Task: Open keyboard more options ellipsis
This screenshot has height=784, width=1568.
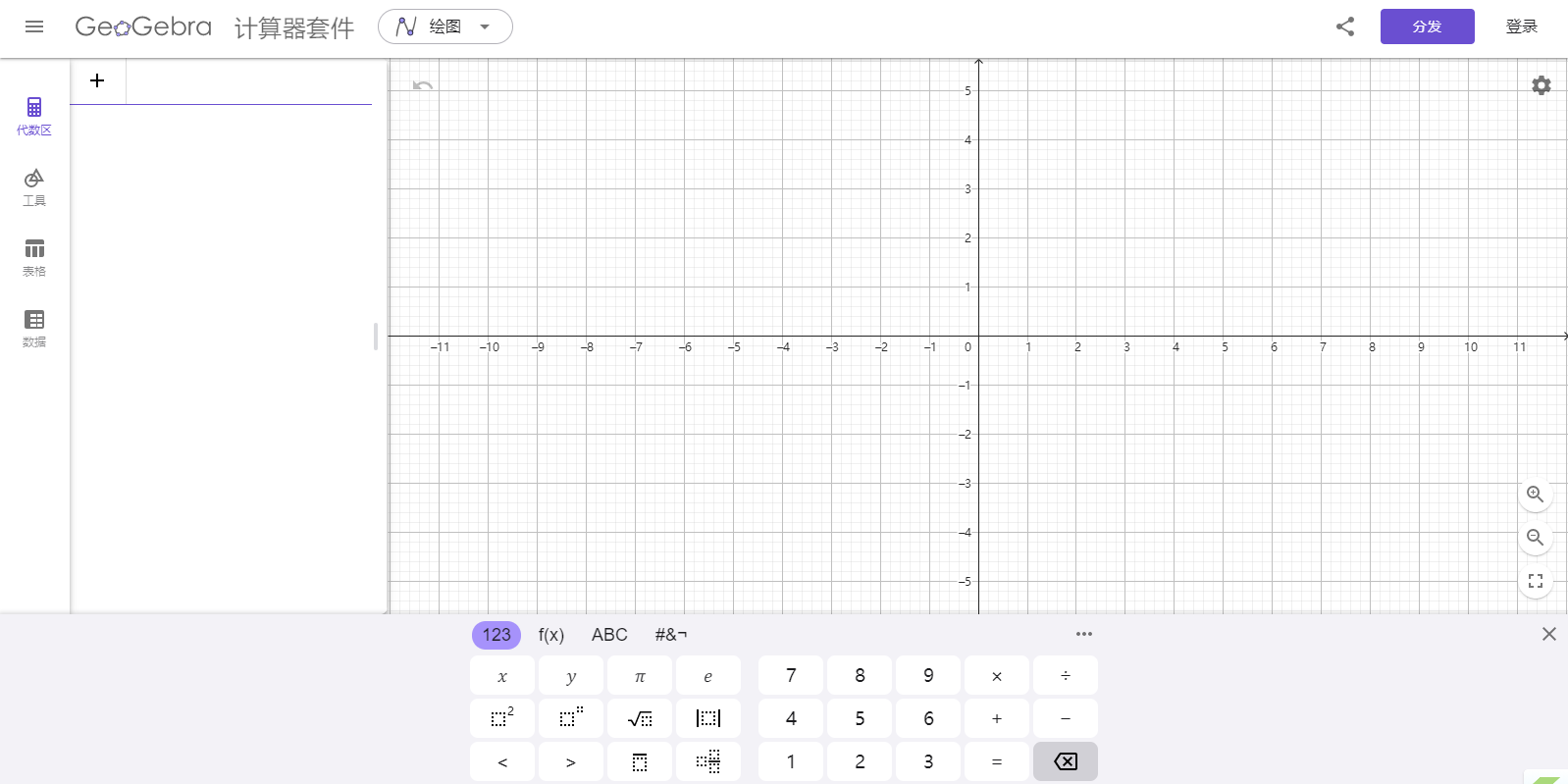Action: [1083, 634]
